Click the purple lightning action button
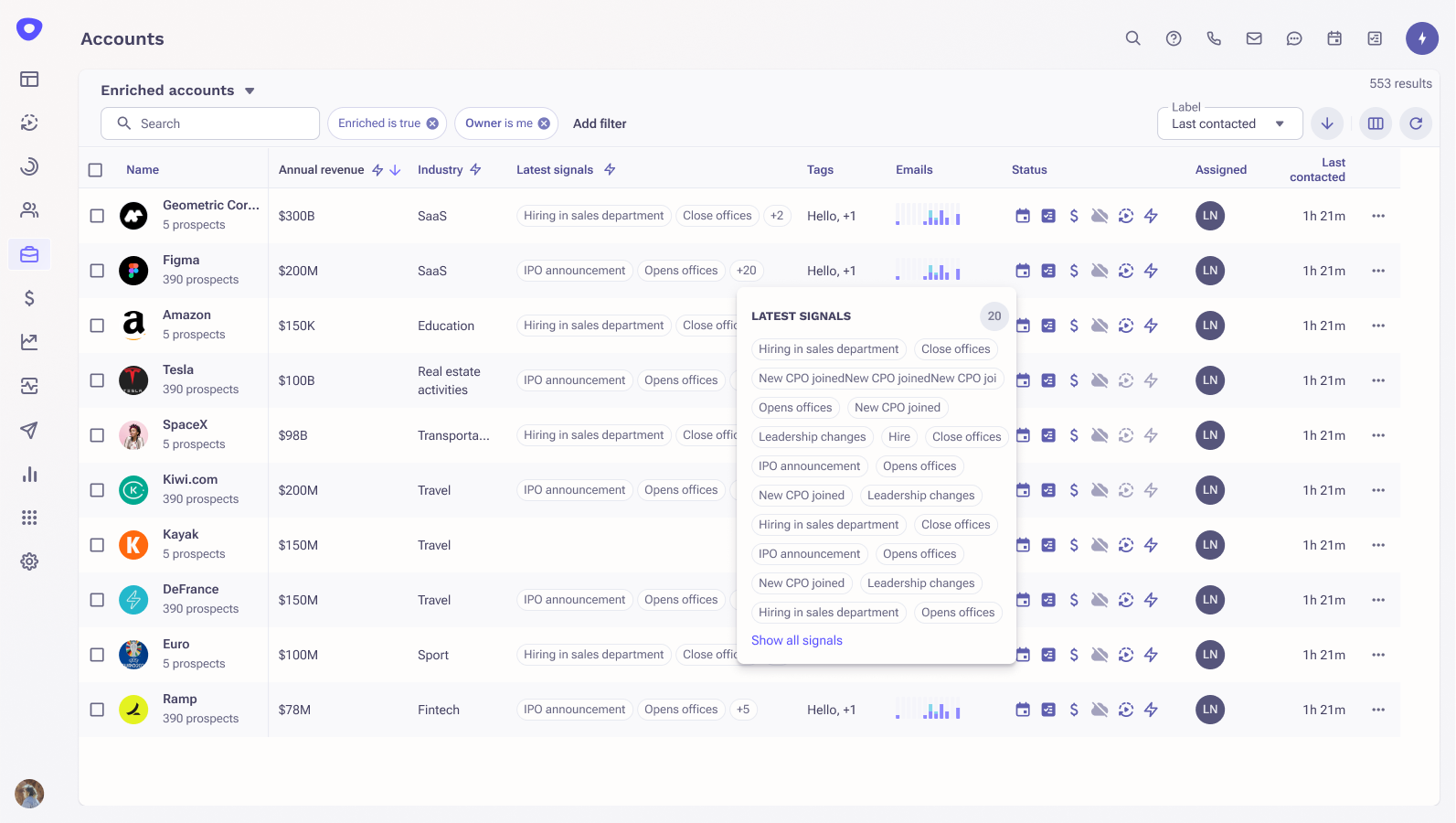The width and height of the screenshot is (1456, 823). click(1422, 38)
